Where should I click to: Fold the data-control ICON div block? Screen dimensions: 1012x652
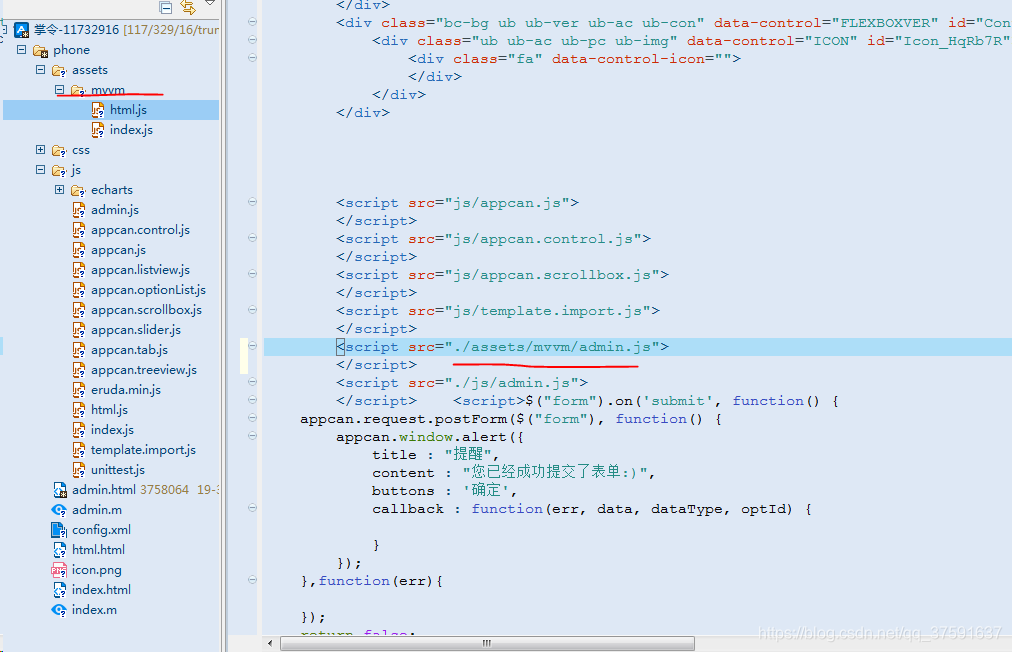click(252, 40)
